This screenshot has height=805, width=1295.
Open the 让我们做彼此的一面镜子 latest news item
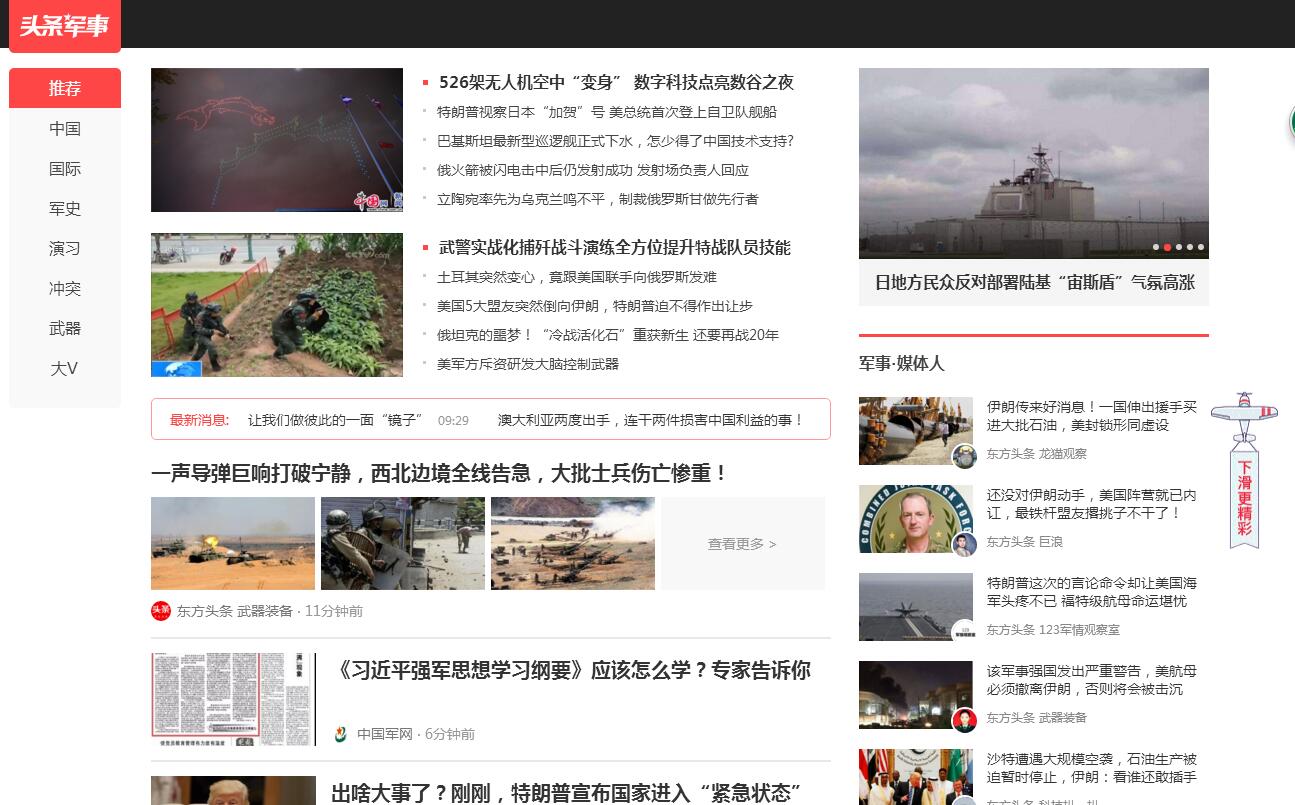pos(336,420)
